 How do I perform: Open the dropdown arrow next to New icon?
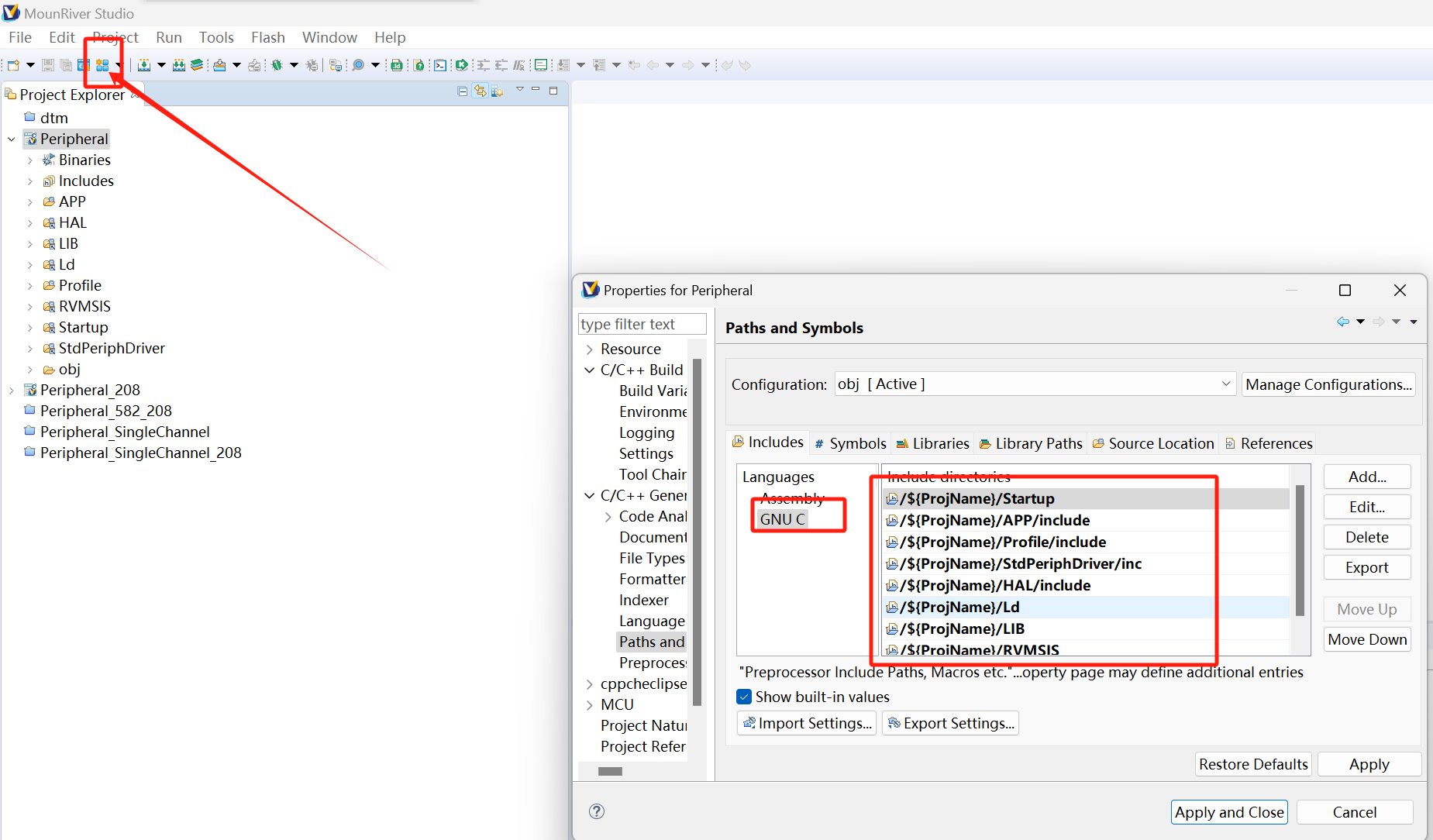pos(30,65)
